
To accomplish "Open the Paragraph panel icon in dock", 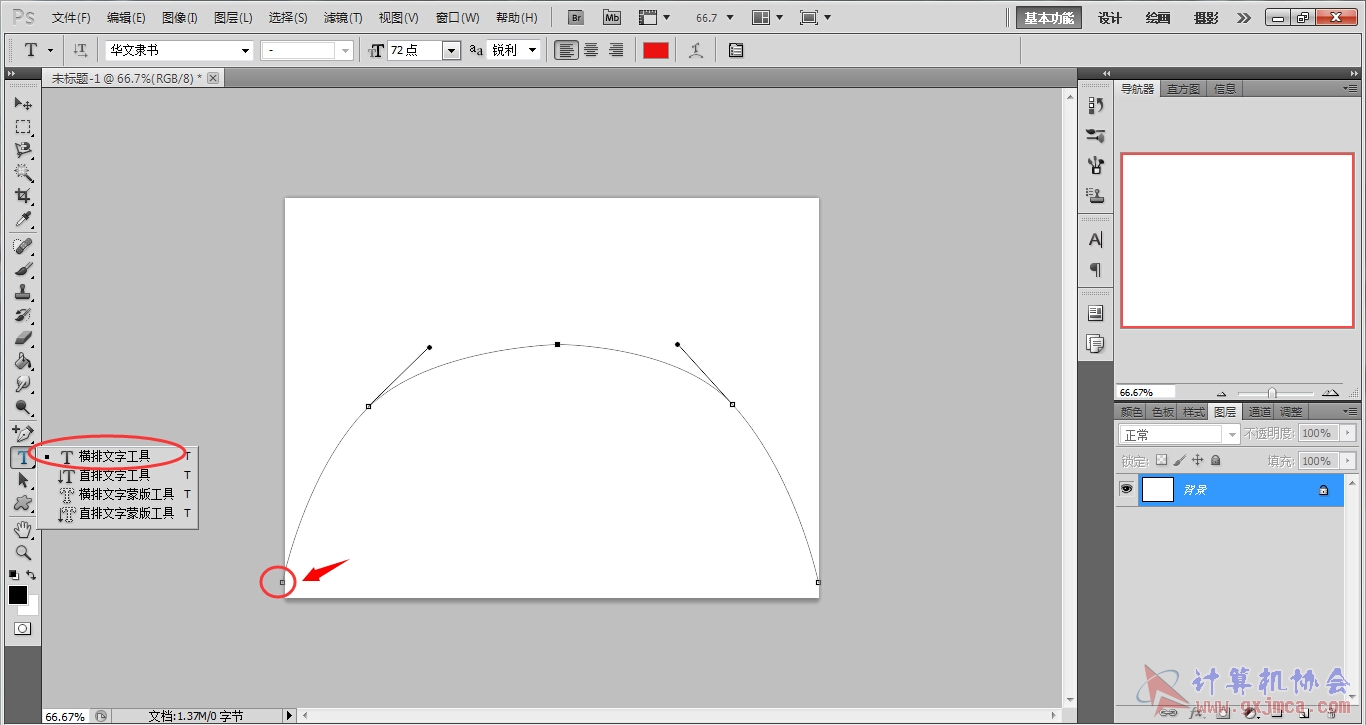I will tap(1095, 270).
